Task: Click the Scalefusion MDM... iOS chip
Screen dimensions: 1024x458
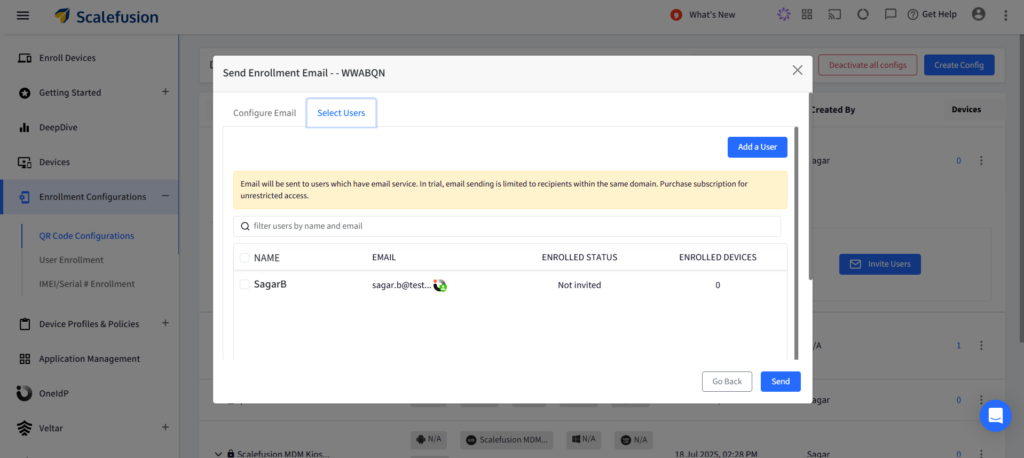Action: point(506,440)
